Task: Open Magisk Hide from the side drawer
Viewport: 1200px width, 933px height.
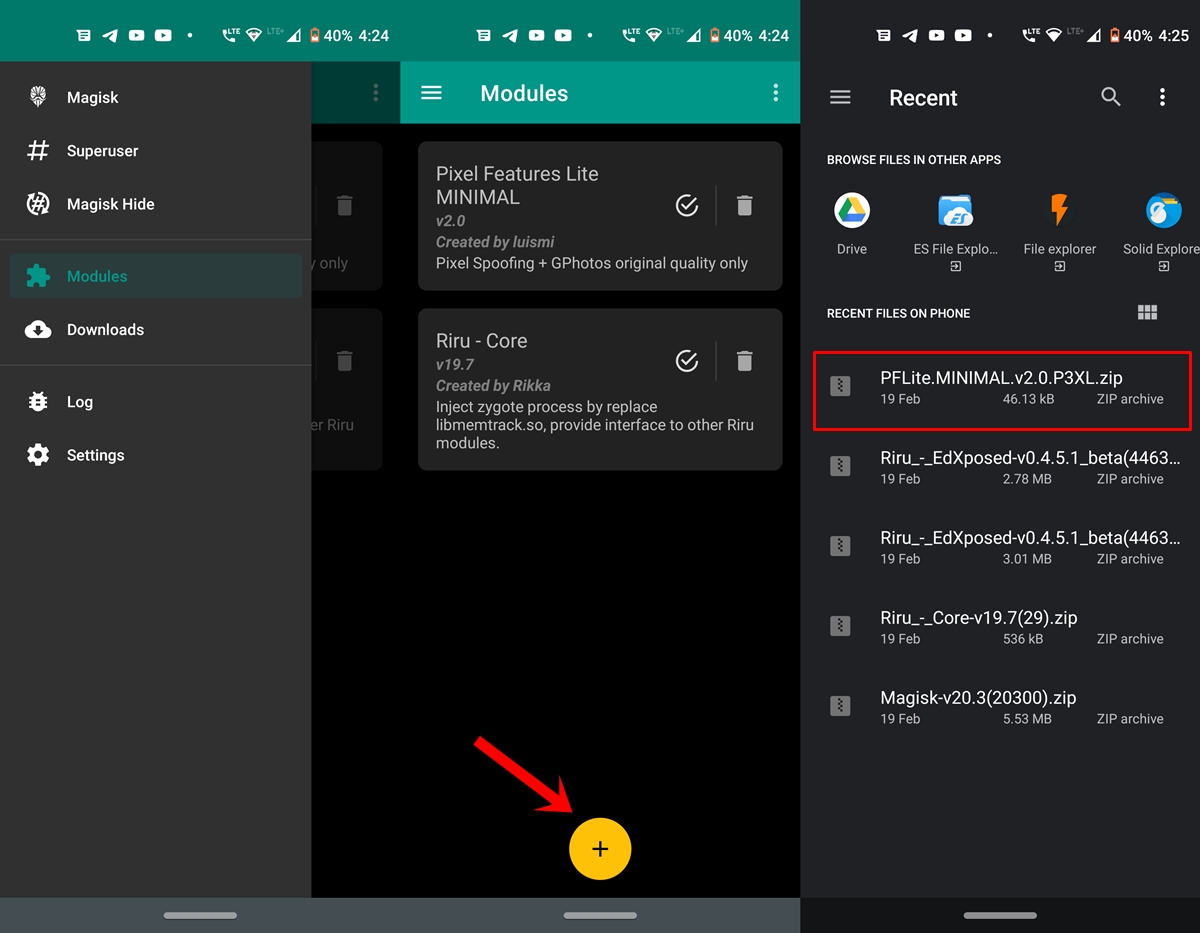Action: click(110, 204)
